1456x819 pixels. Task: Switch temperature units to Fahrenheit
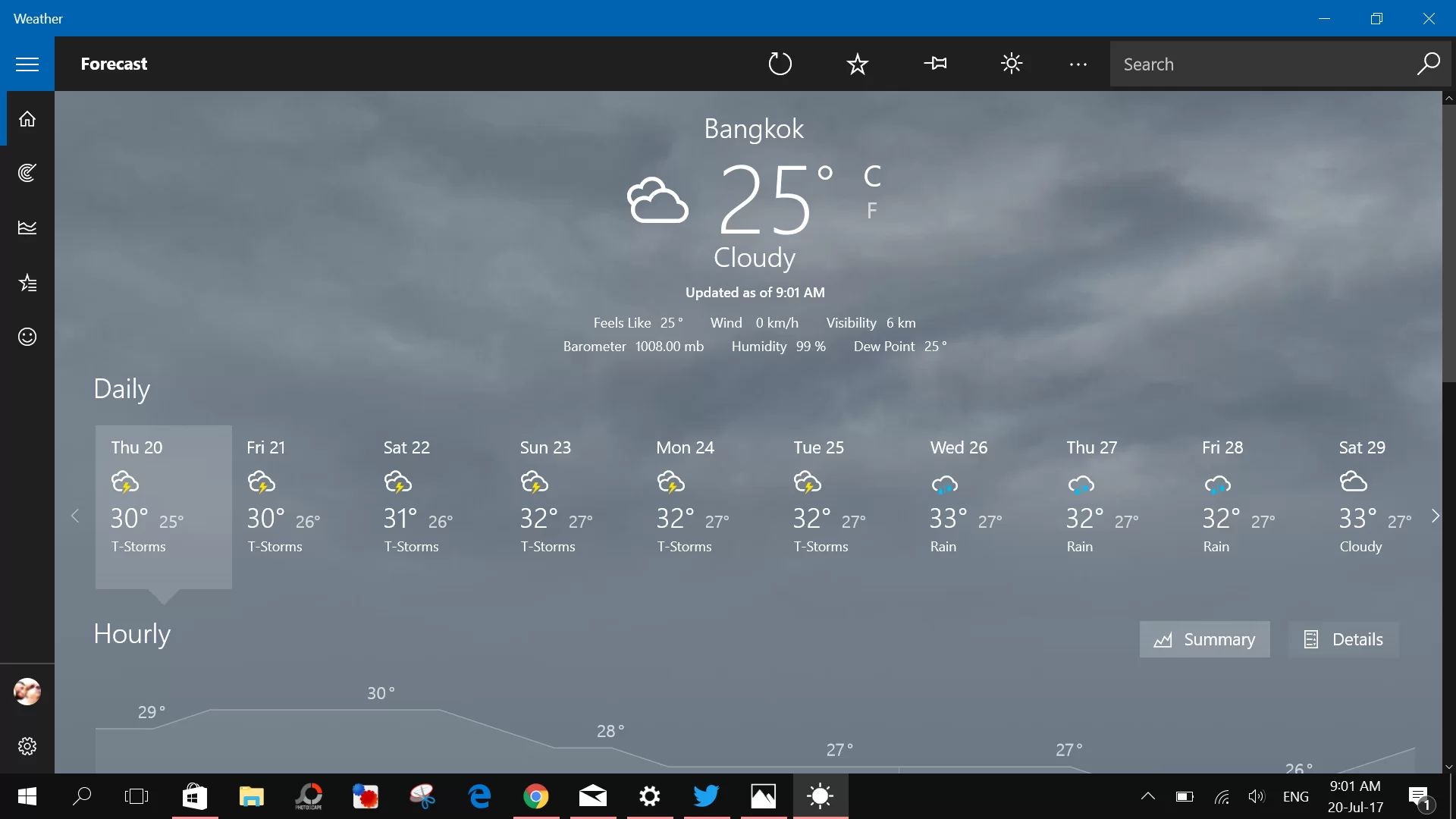pyautogui.click(x=872, y=210)
